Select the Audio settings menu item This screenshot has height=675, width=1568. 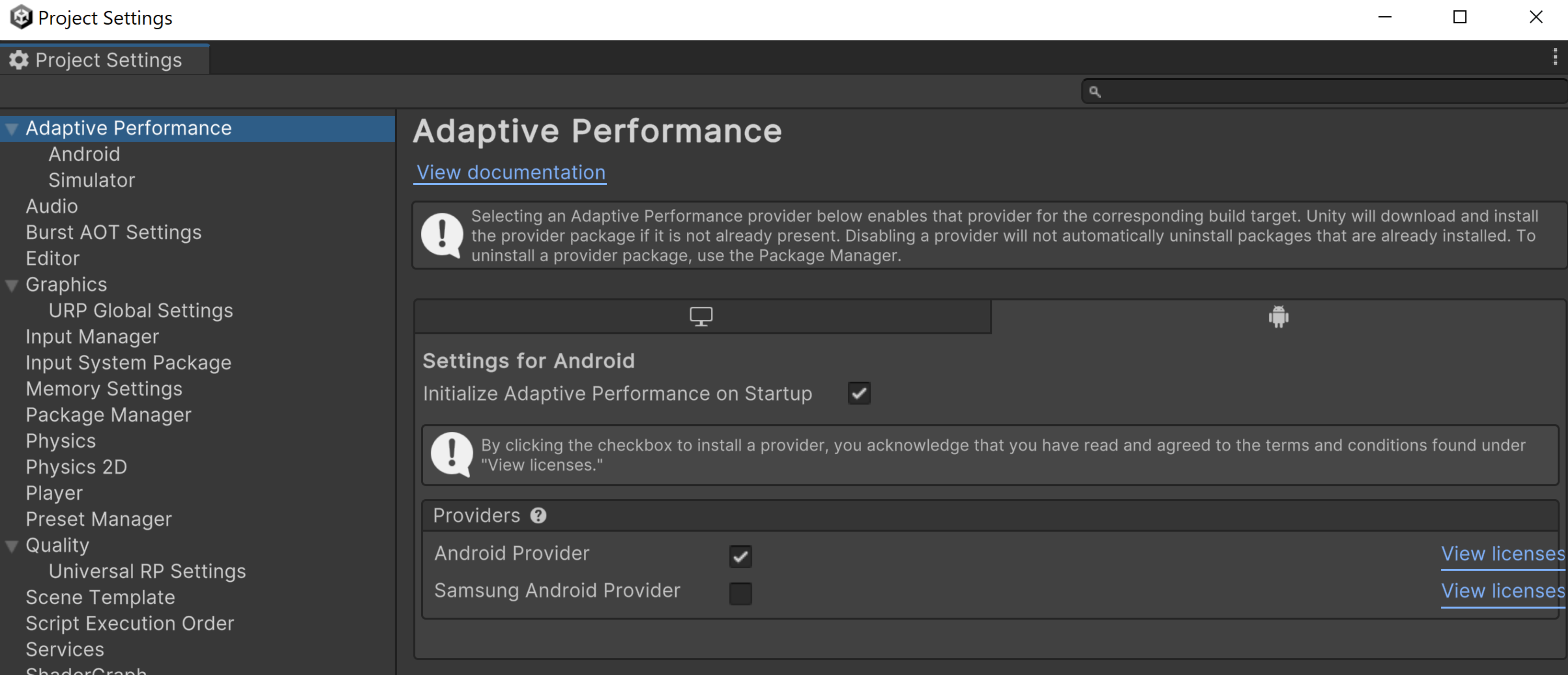(52, 206)
